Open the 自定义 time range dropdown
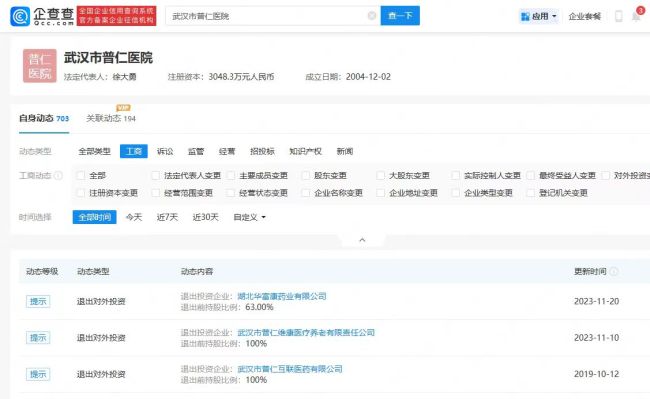This screenshot has width=650, height=399. tap(249, 217)
